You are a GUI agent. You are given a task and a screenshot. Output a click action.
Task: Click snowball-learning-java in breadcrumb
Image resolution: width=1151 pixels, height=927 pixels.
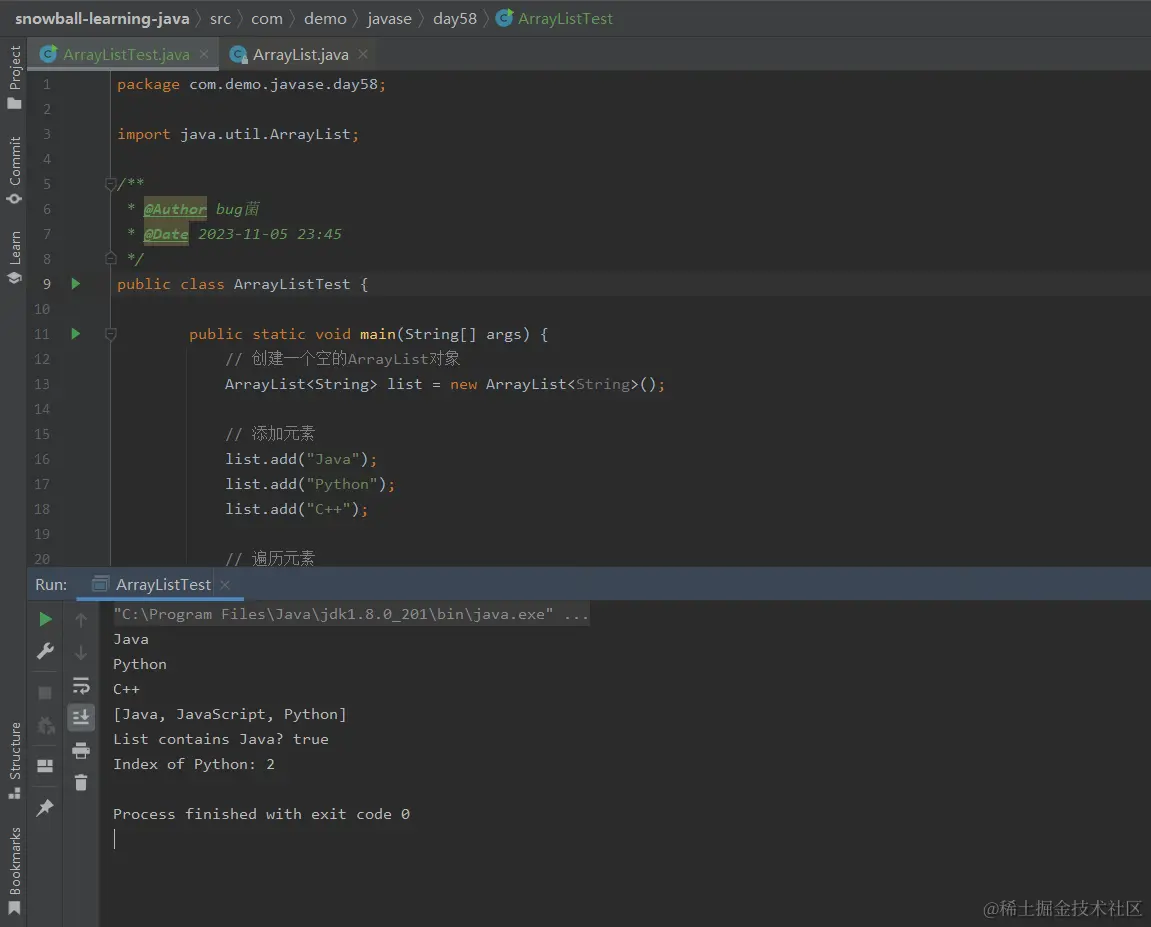(102, 18)
